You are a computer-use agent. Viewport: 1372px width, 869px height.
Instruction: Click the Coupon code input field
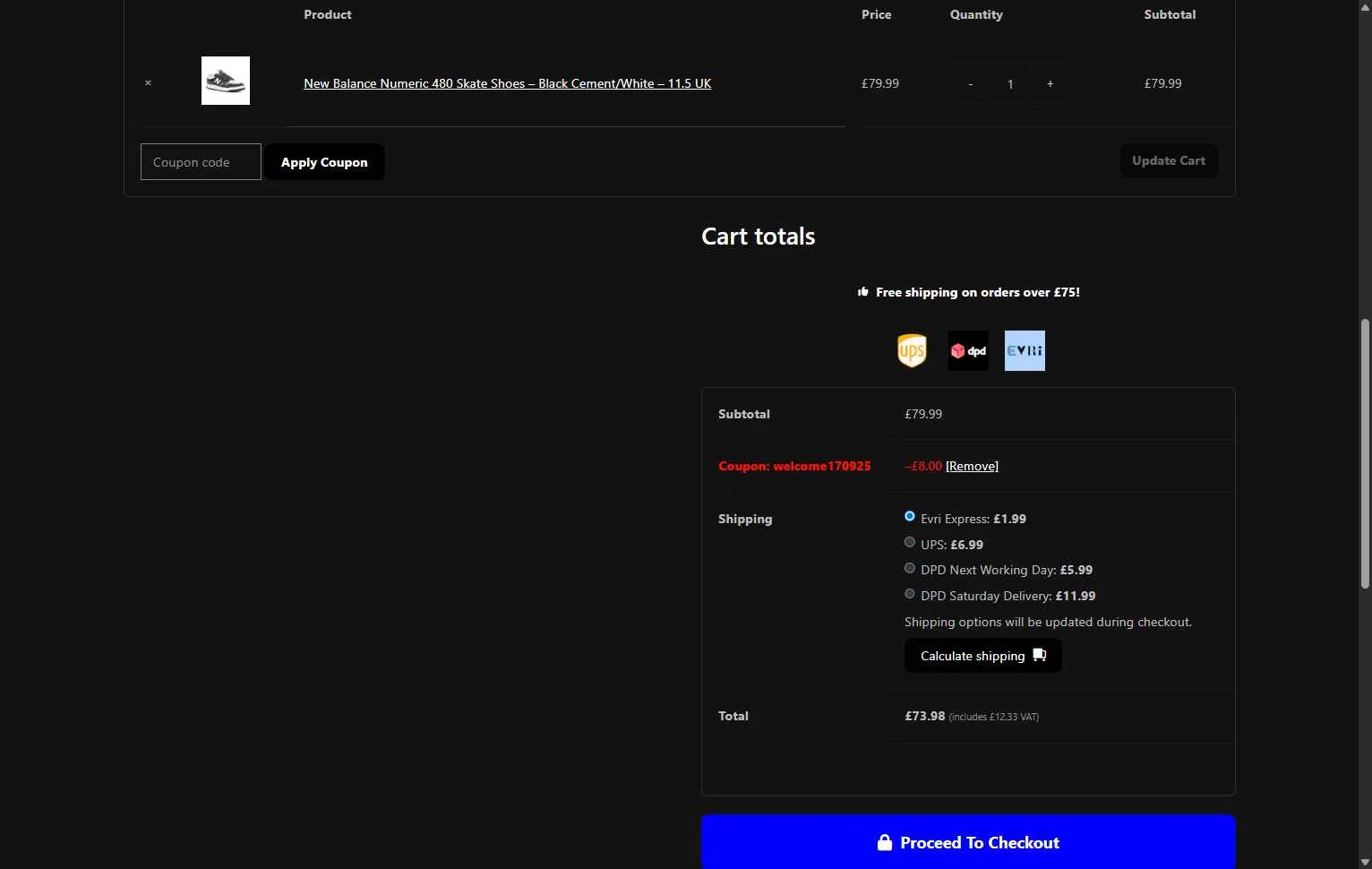pos(201,162)
